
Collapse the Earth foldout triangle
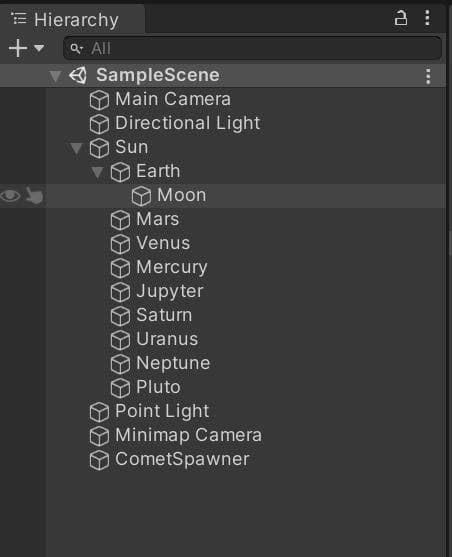(x=97, y=172)
